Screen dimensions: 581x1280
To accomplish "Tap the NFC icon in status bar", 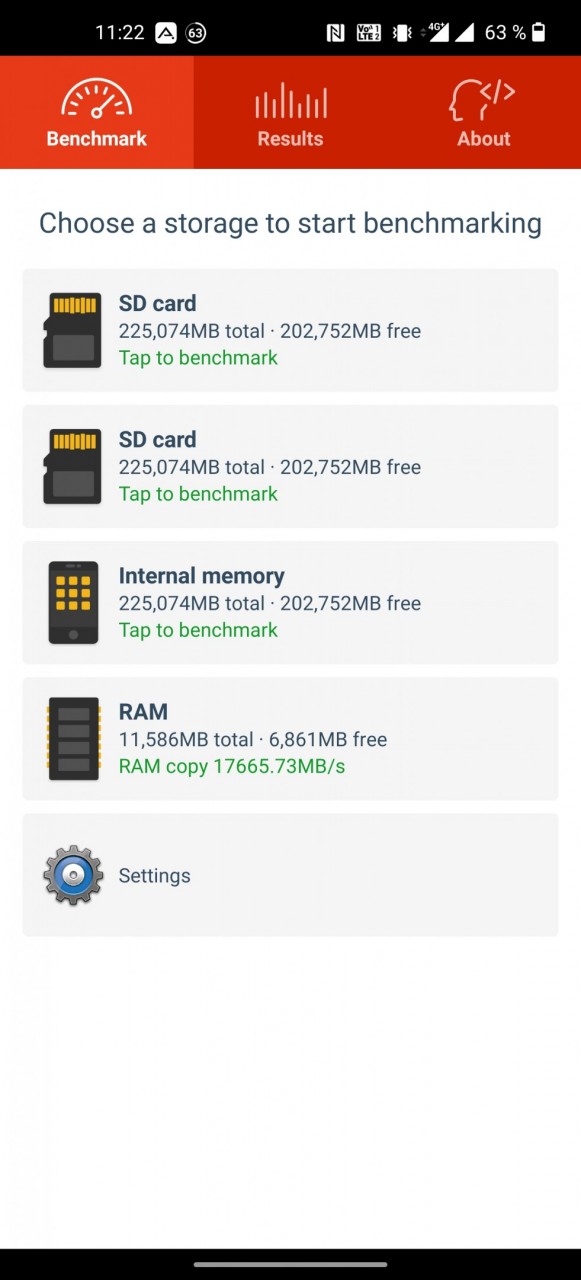I will pyautogui.click(x=335, y=32).
